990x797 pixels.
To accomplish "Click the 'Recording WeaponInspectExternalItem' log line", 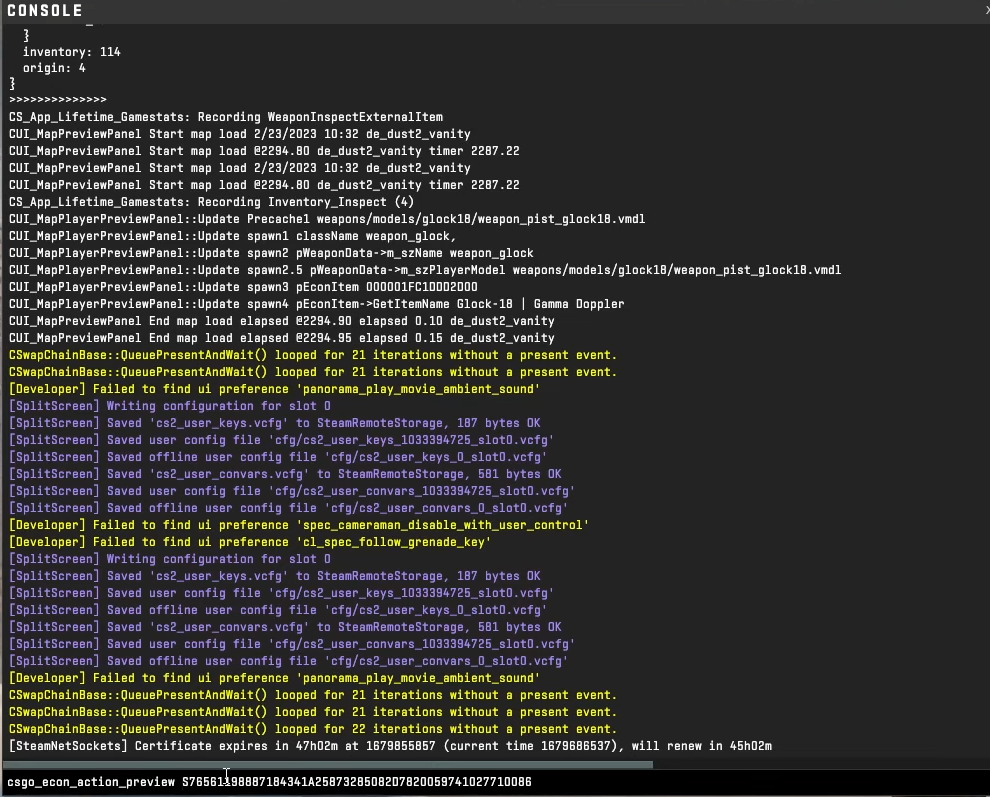I will [x=226, y=117].
